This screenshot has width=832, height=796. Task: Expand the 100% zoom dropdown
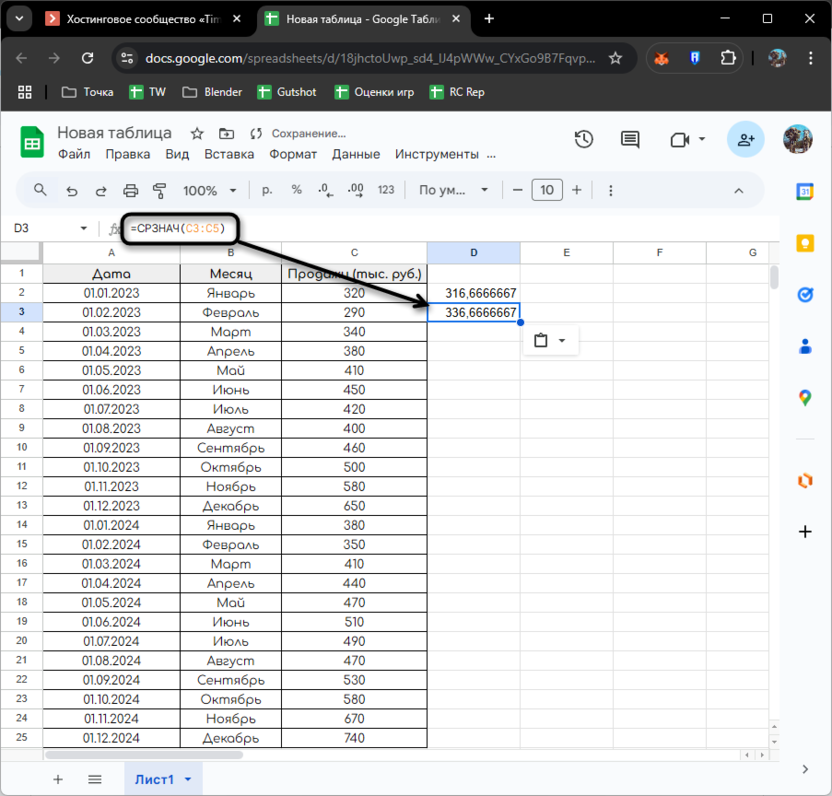tap(210, 190)
